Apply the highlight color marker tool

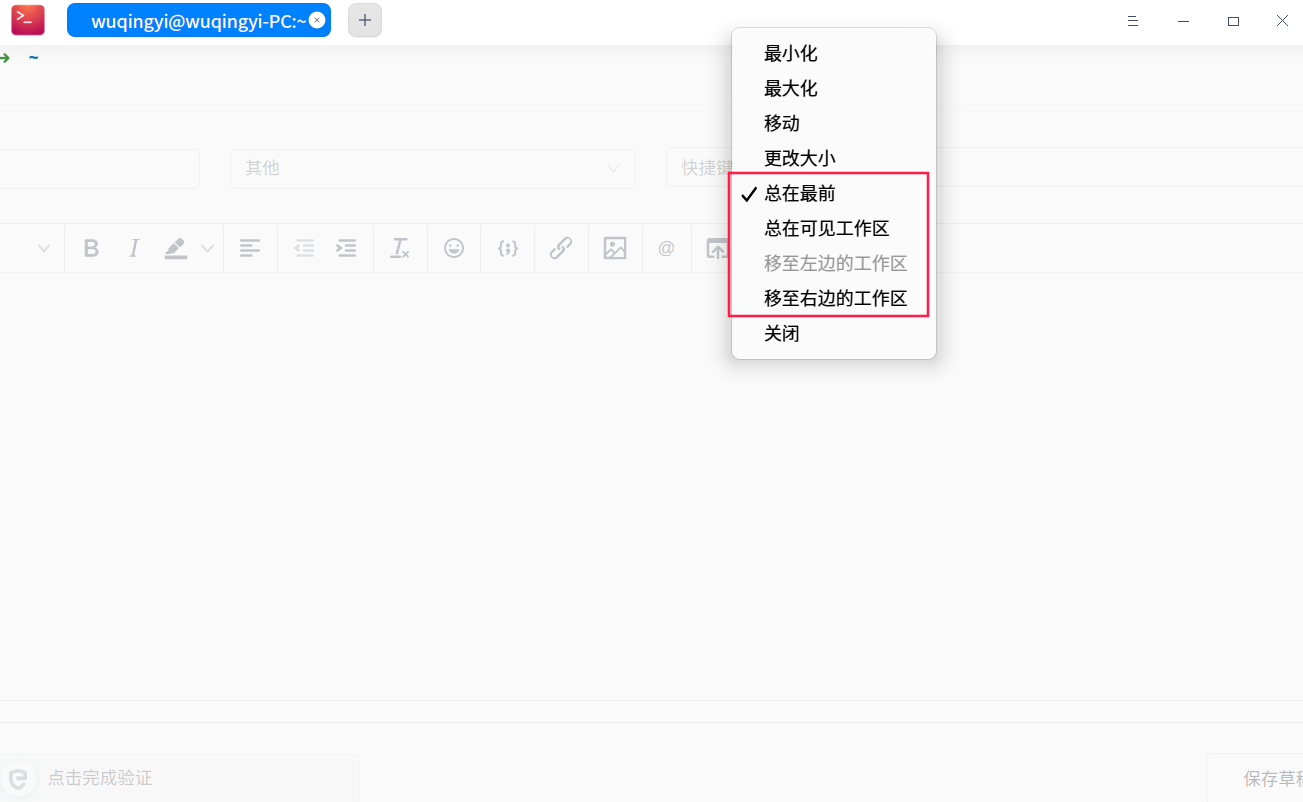pyautogui.click(x=176, y=248)
